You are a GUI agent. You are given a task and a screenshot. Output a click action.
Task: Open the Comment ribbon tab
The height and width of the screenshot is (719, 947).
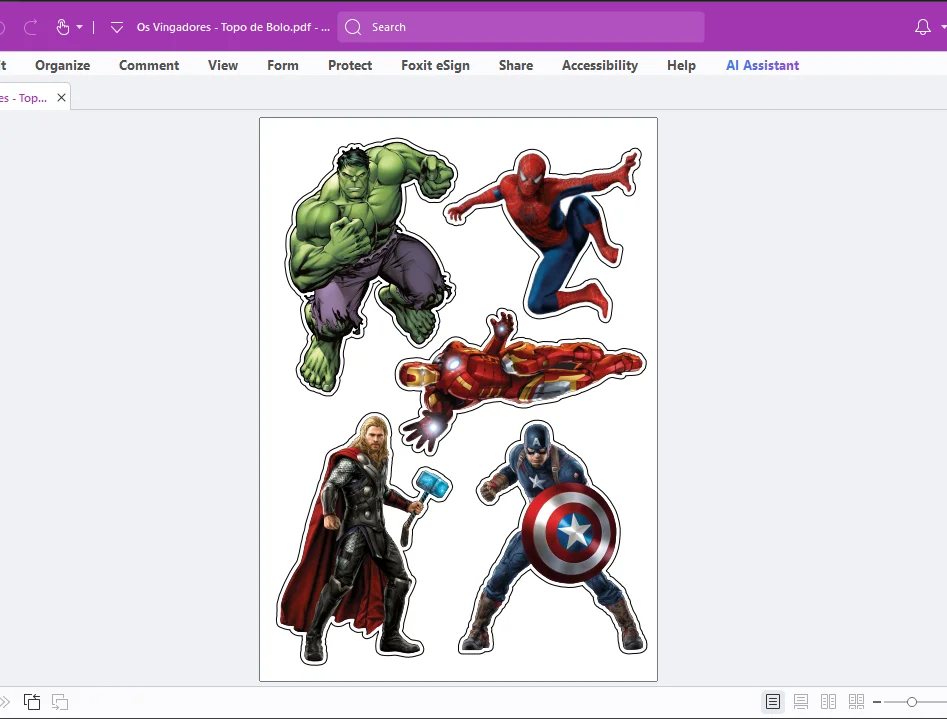tap(149, 65)
